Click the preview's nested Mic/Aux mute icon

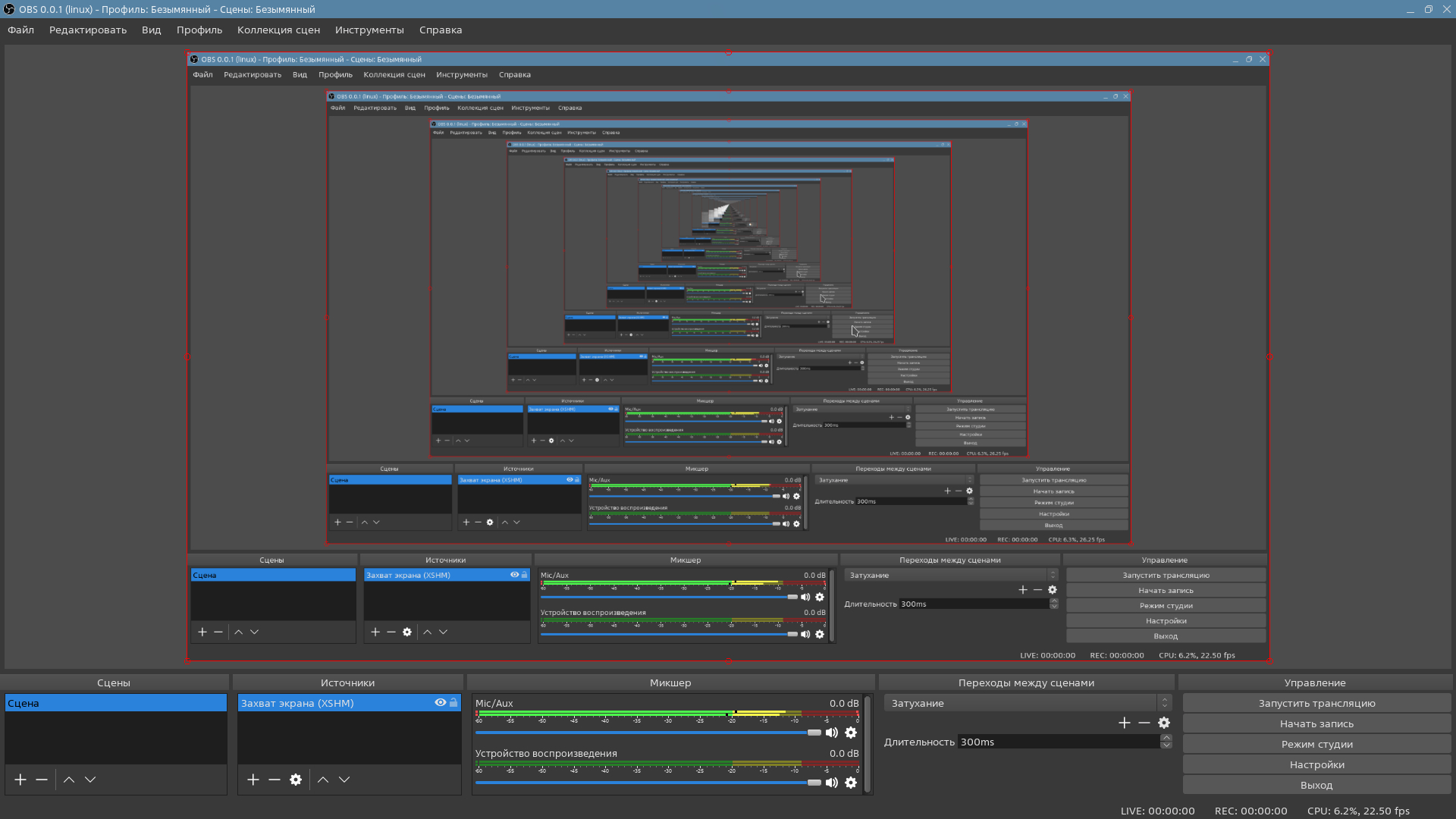805,597
